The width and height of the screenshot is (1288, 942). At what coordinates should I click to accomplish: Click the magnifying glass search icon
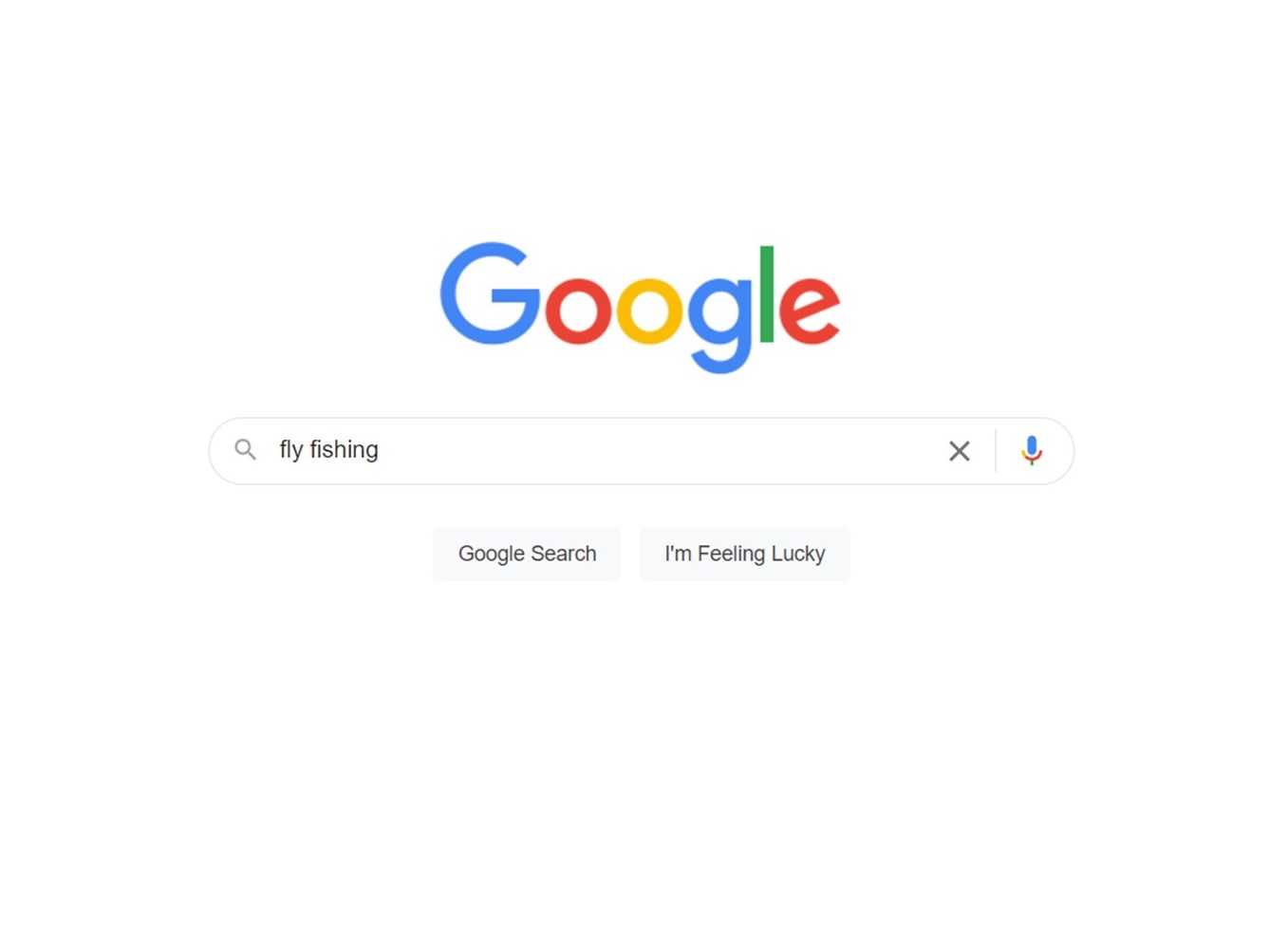click(x=246, y=450)
